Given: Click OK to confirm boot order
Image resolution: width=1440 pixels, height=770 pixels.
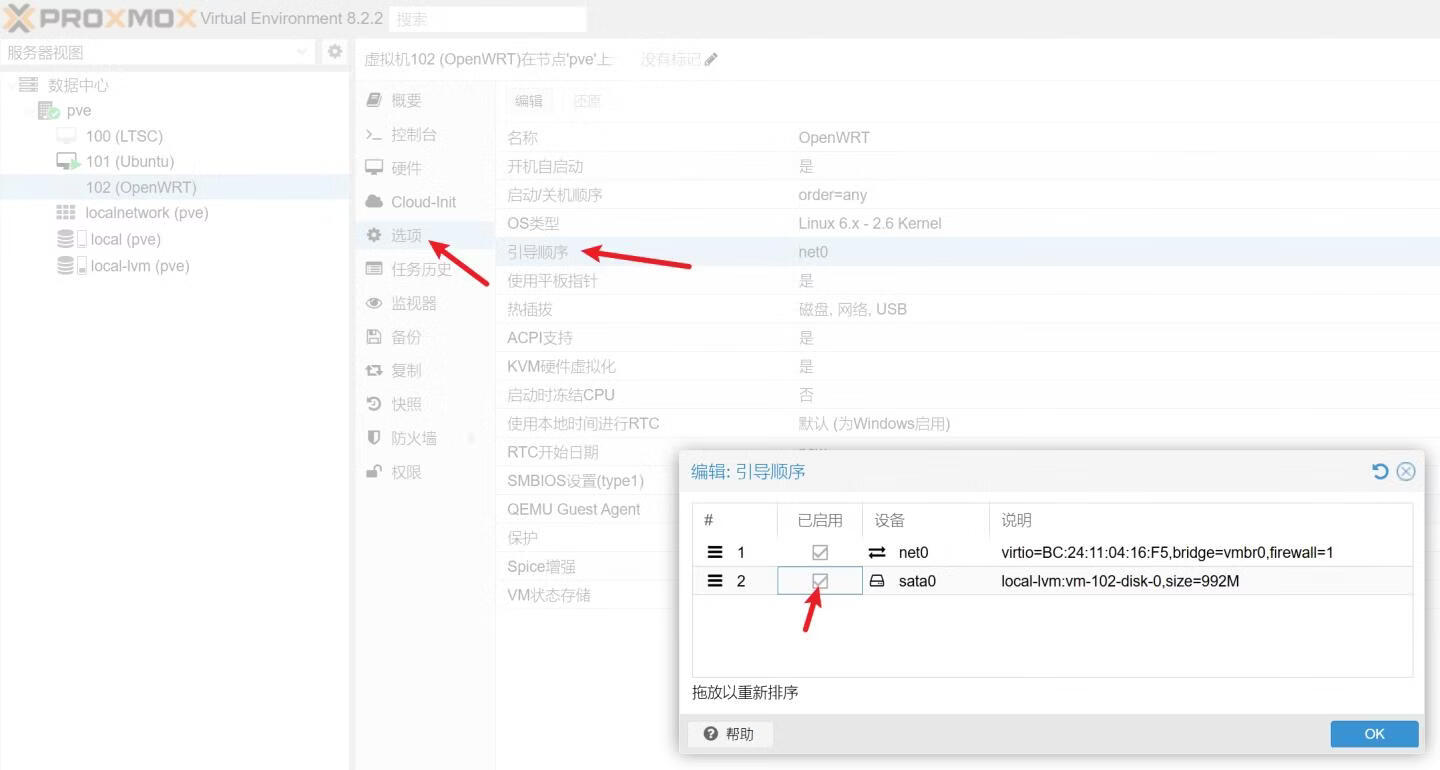Looking at the screenshot, I should [x=1374, y=734].
